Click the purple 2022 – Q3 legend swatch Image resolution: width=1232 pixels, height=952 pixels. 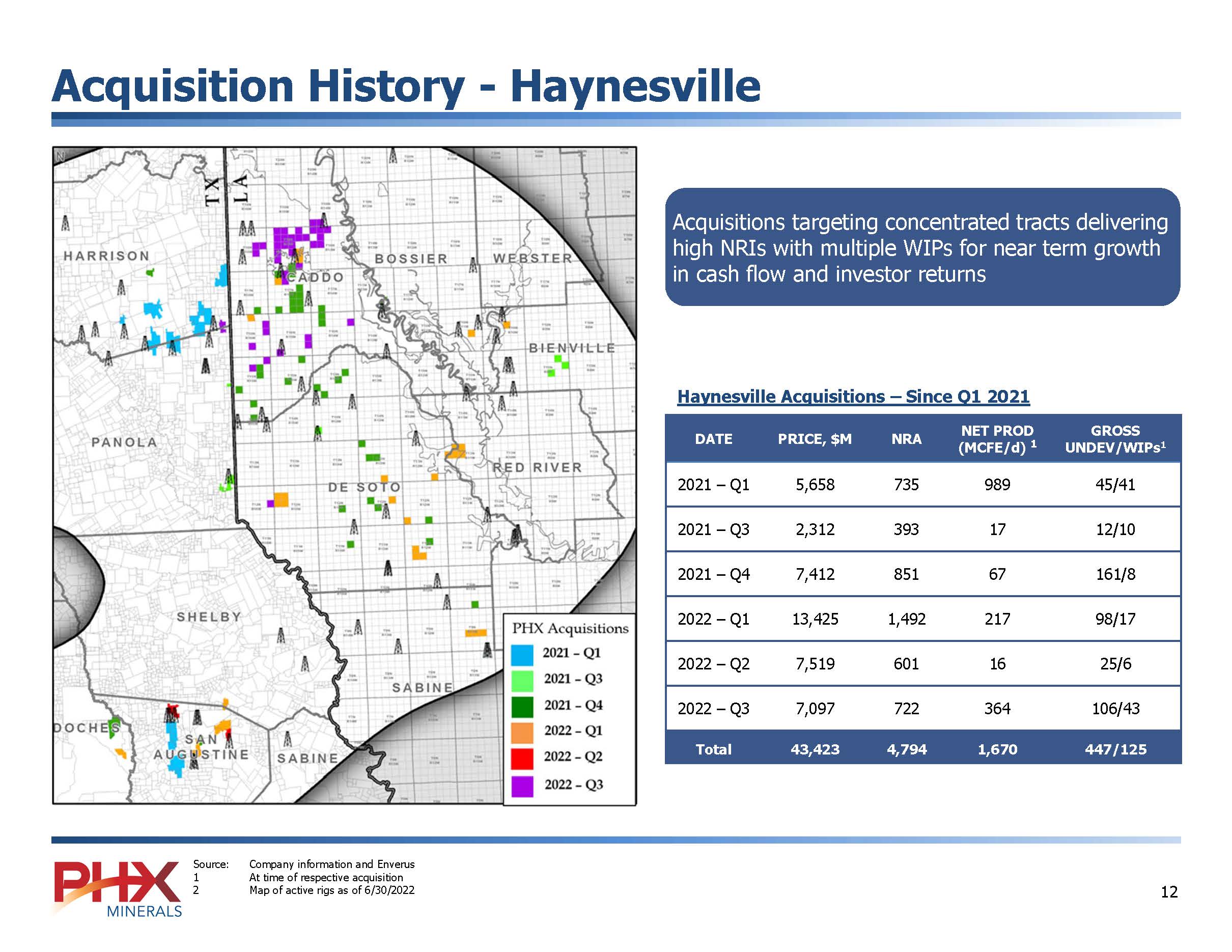pyautogui.click(x=522, y=786)
